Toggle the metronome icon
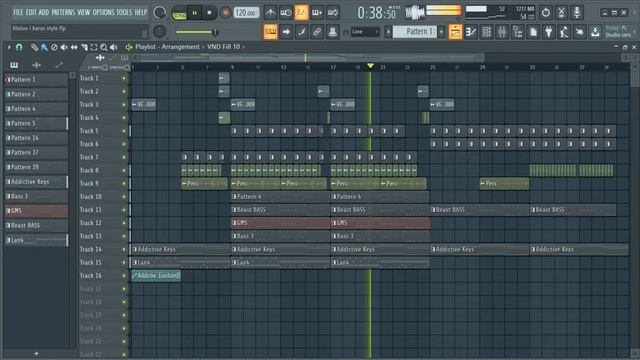 click(270, 13)
